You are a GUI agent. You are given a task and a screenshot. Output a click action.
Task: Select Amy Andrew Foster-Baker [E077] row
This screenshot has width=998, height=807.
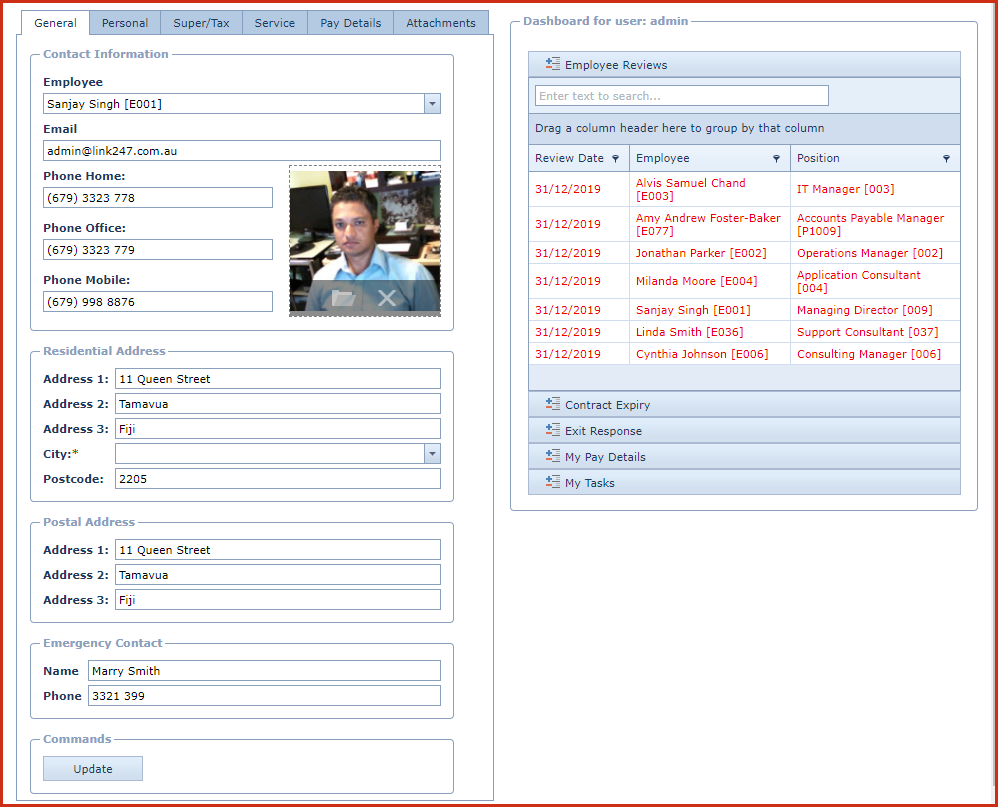(744, 224)
